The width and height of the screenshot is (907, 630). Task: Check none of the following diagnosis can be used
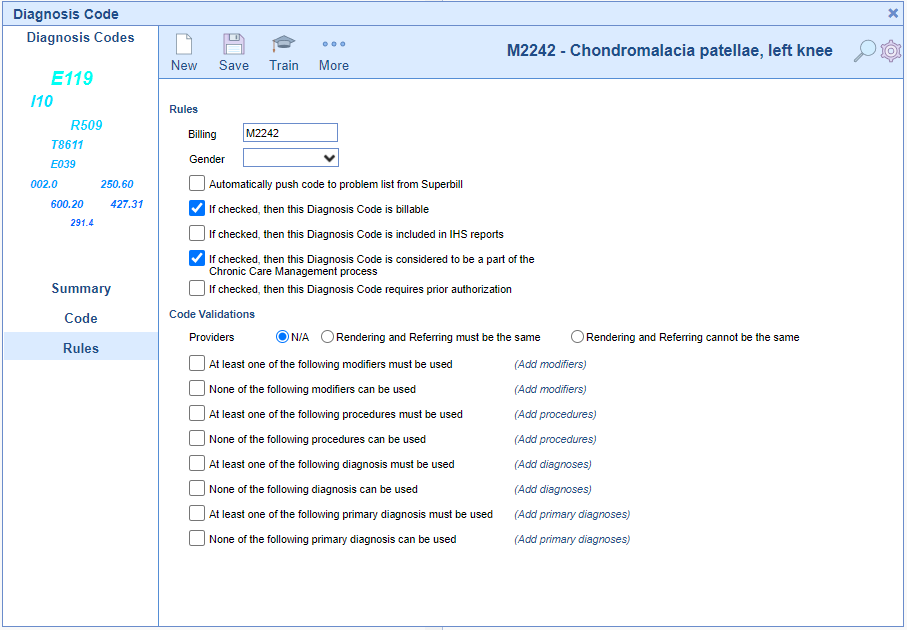pos(197,488)
